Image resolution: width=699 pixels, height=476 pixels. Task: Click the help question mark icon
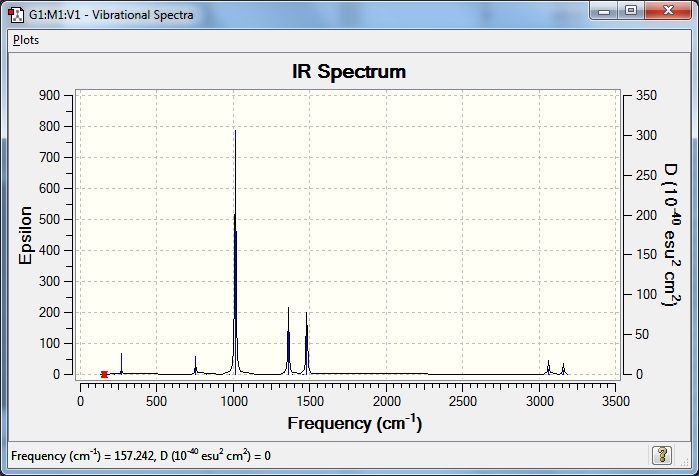pos(662,455)
